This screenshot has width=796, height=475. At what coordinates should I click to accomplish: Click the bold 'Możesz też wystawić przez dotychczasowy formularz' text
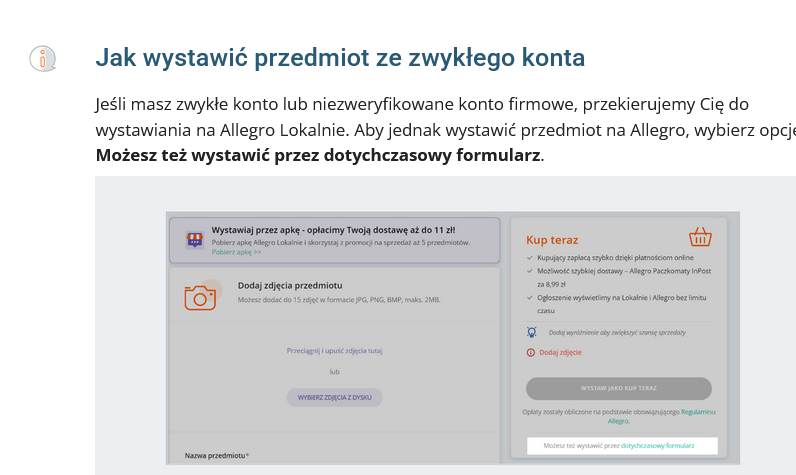(318, 155)
